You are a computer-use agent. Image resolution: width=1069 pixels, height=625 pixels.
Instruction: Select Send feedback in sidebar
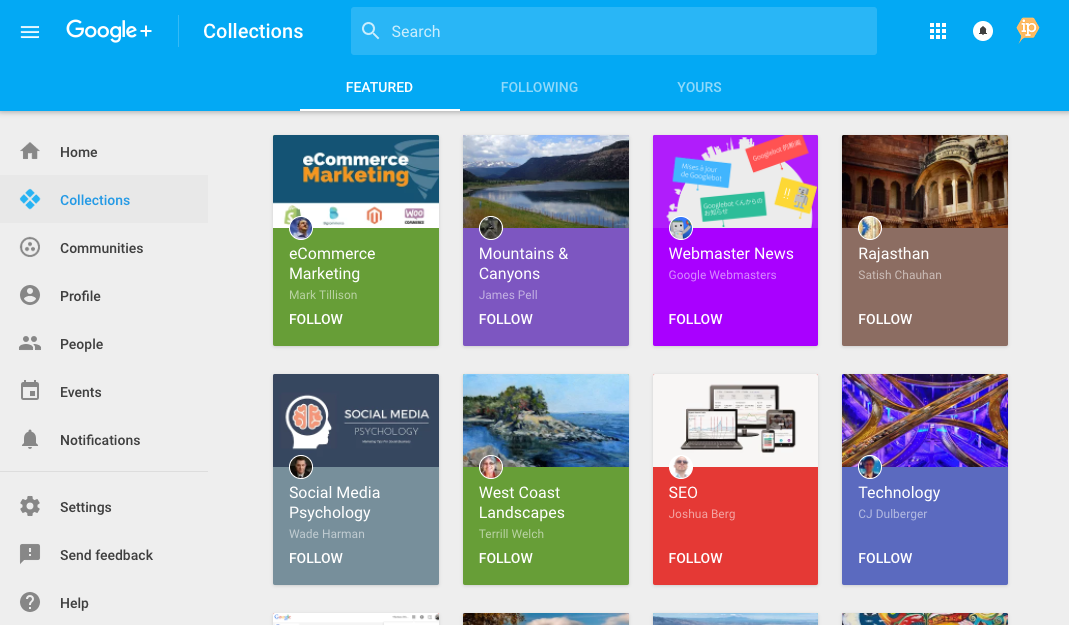(104, 555)
